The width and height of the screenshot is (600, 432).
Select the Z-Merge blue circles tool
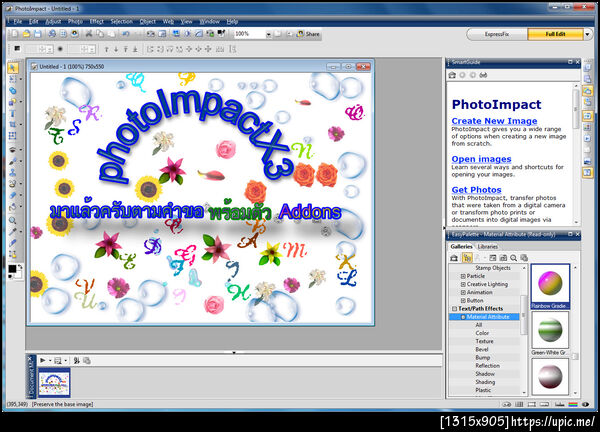[x=13, y=91]
